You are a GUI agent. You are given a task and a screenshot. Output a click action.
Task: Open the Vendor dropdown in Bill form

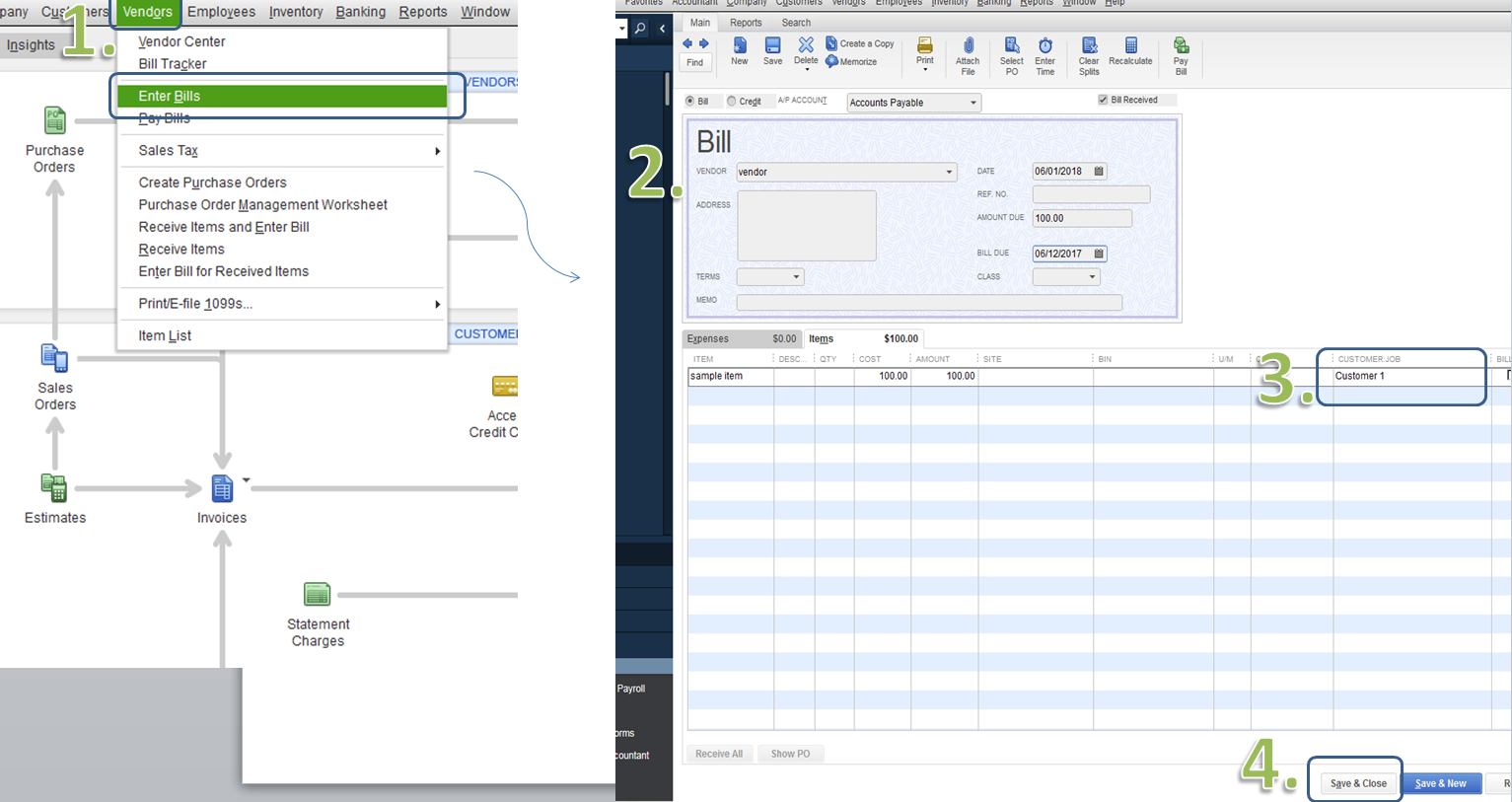pos(950,172)
